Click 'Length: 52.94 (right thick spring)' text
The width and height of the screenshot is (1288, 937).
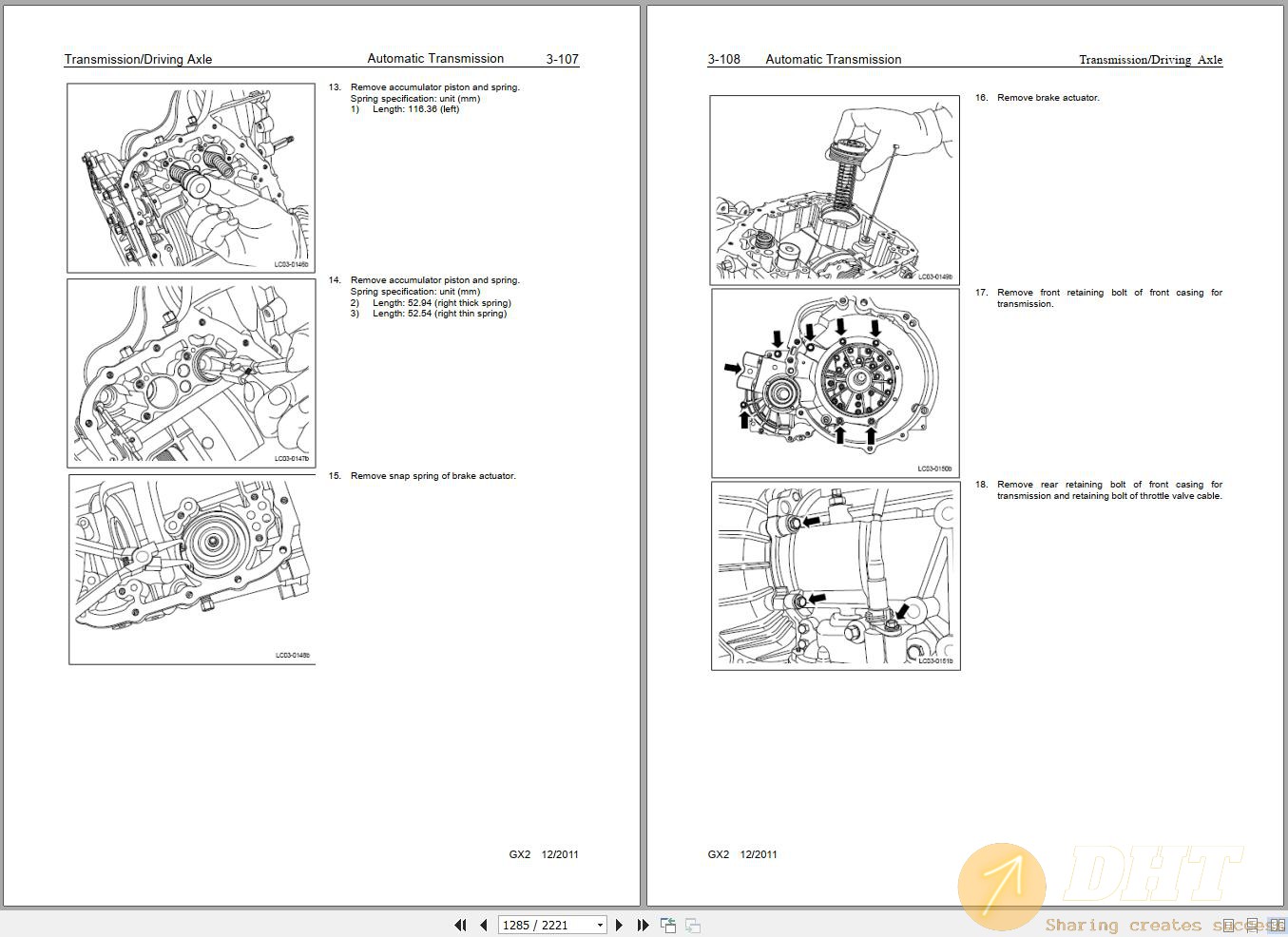441,303
